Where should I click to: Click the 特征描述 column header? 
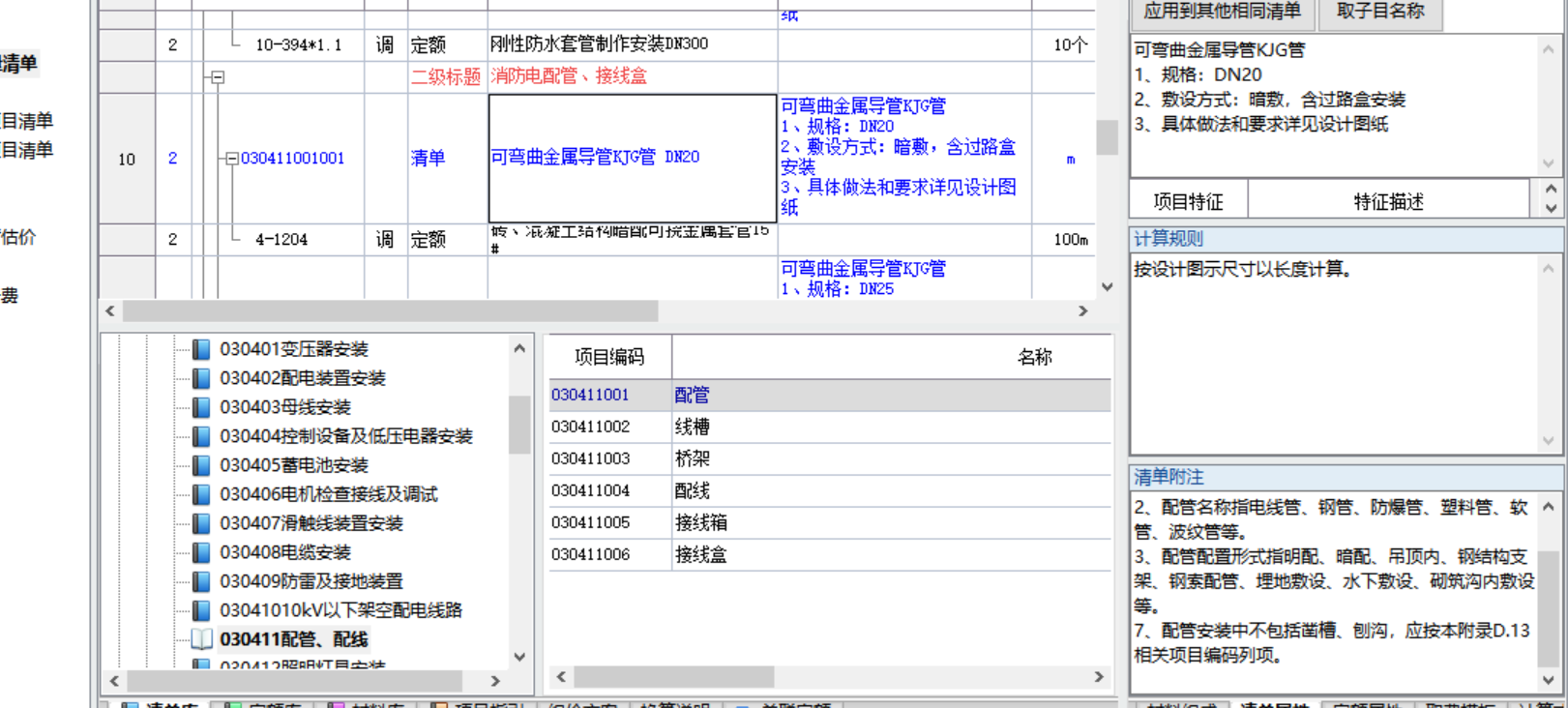tap(1389, 201)
